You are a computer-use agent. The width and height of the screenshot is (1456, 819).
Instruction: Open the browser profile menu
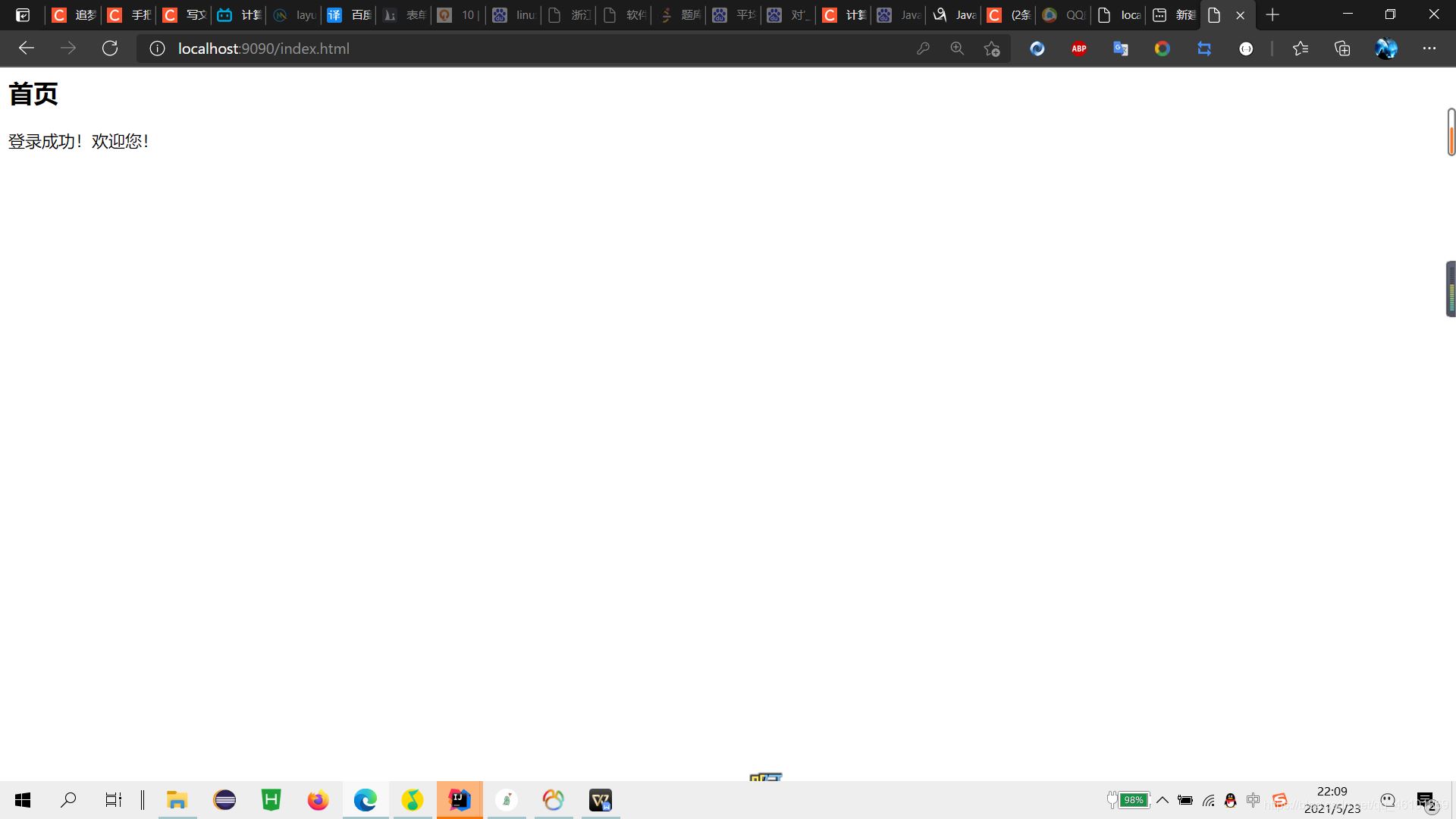(x=1386, y=48)
